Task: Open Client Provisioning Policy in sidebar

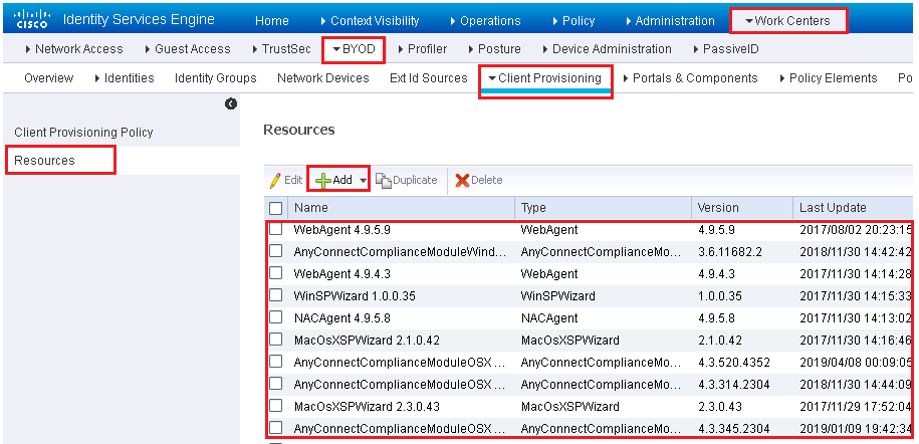Action: click(x=83, y=132)
